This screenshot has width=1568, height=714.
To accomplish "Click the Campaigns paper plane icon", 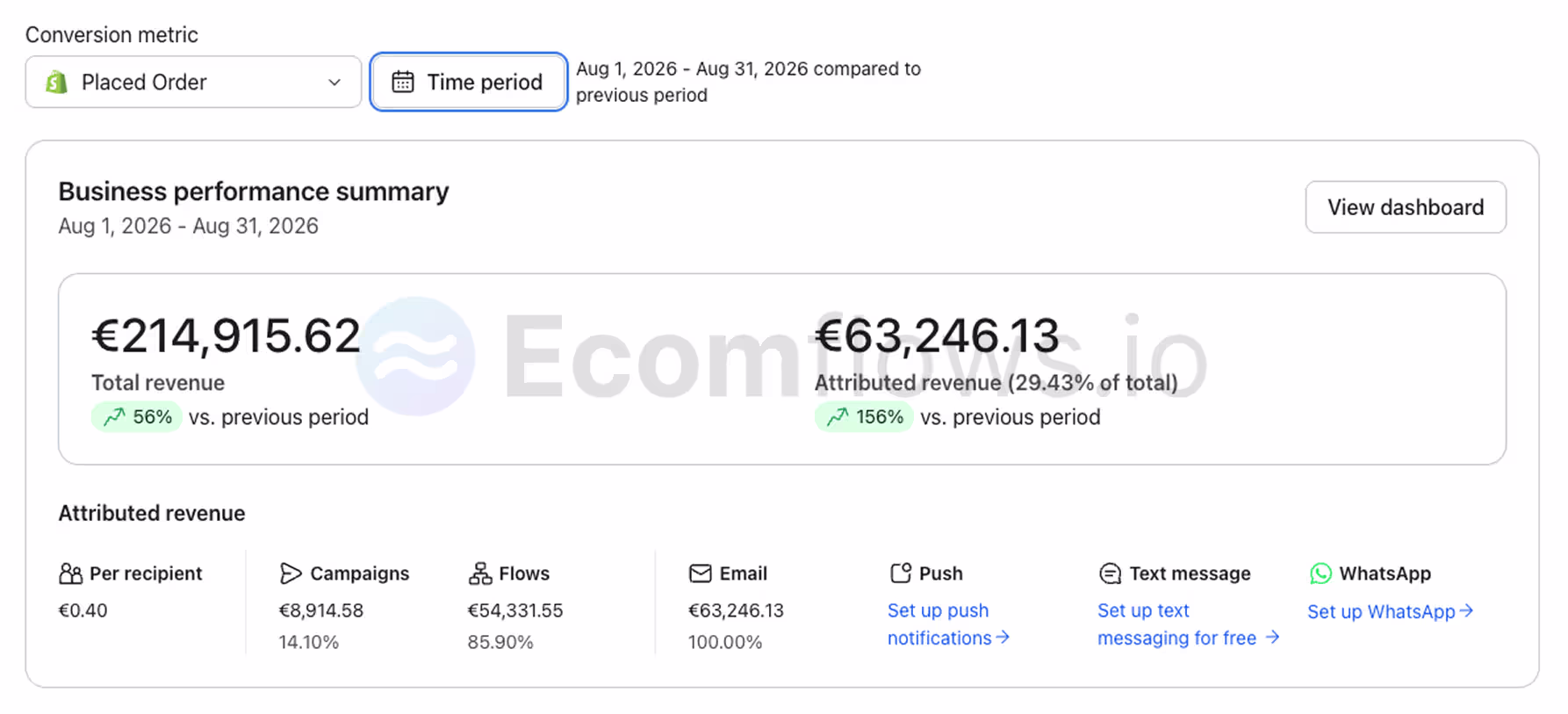I will (291, 573).
